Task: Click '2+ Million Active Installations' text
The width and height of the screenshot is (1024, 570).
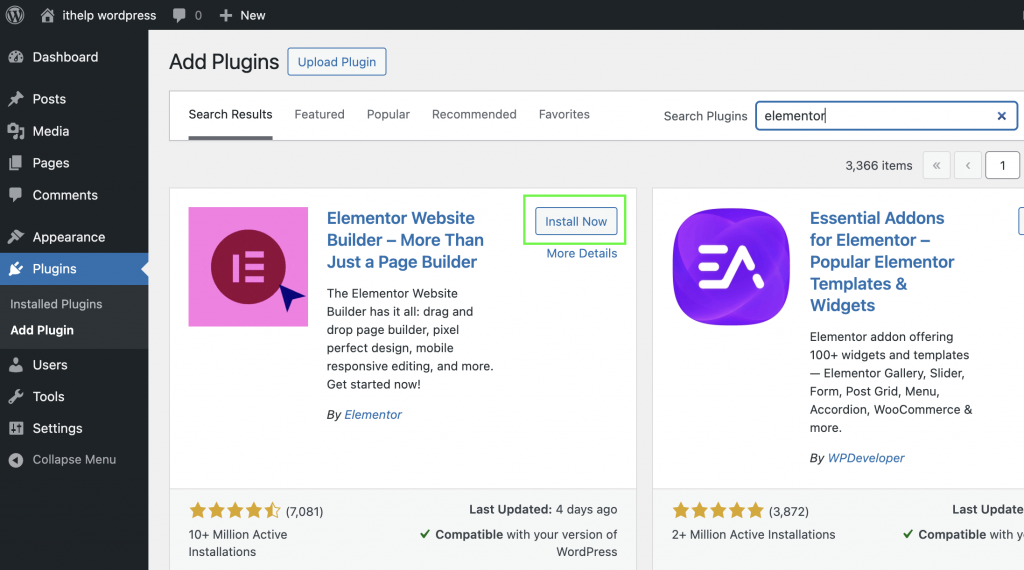Action: (754, 535)
